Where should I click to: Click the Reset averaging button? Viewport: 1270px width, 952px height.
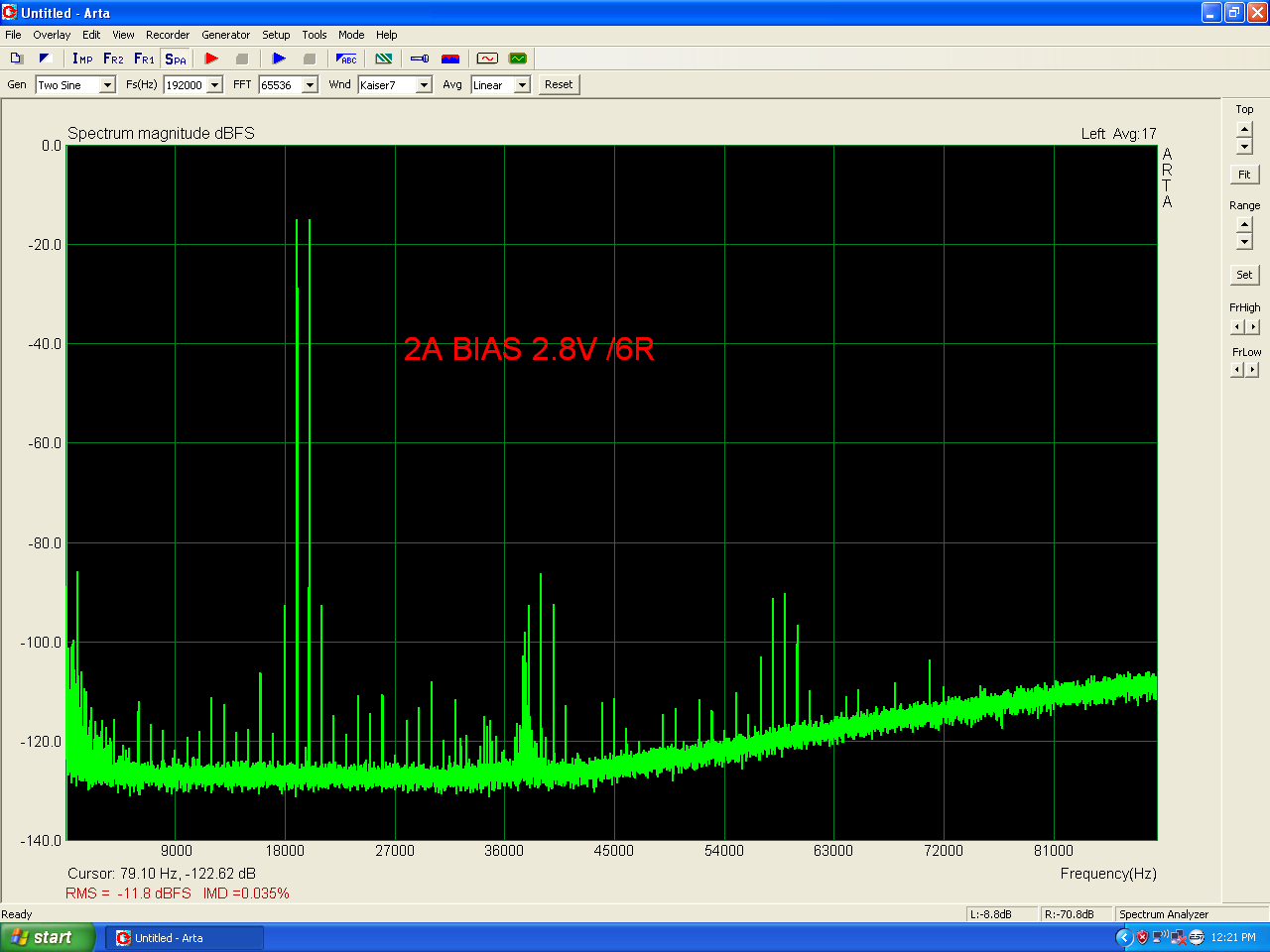(x=559, y=84)
